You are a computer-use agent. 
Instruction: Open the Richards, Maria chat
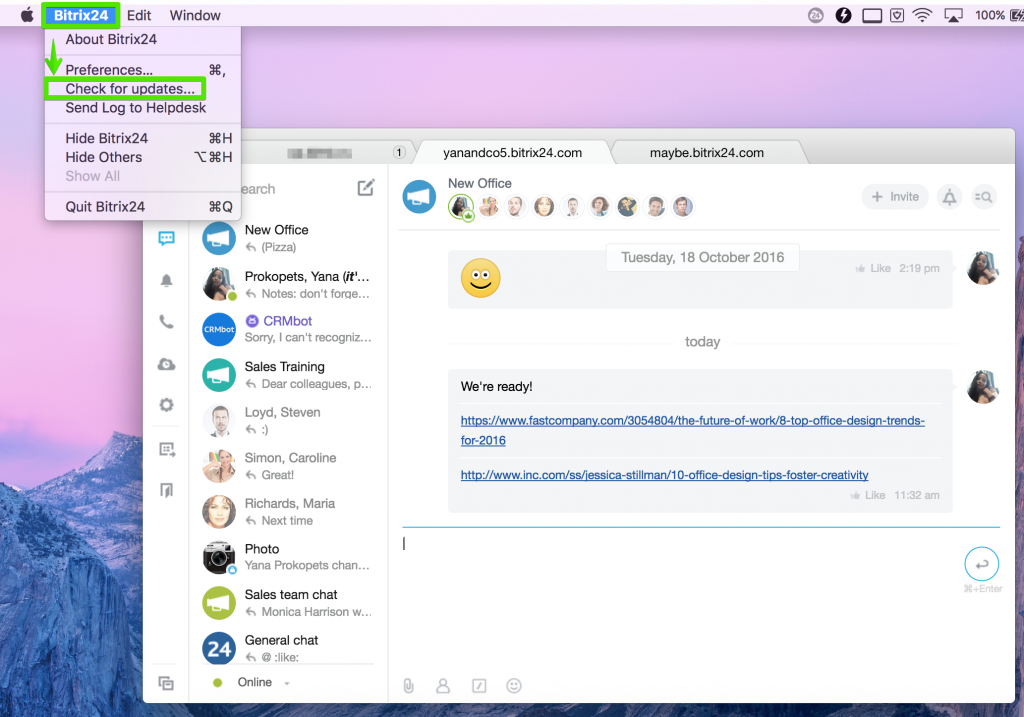click(288, 512)
